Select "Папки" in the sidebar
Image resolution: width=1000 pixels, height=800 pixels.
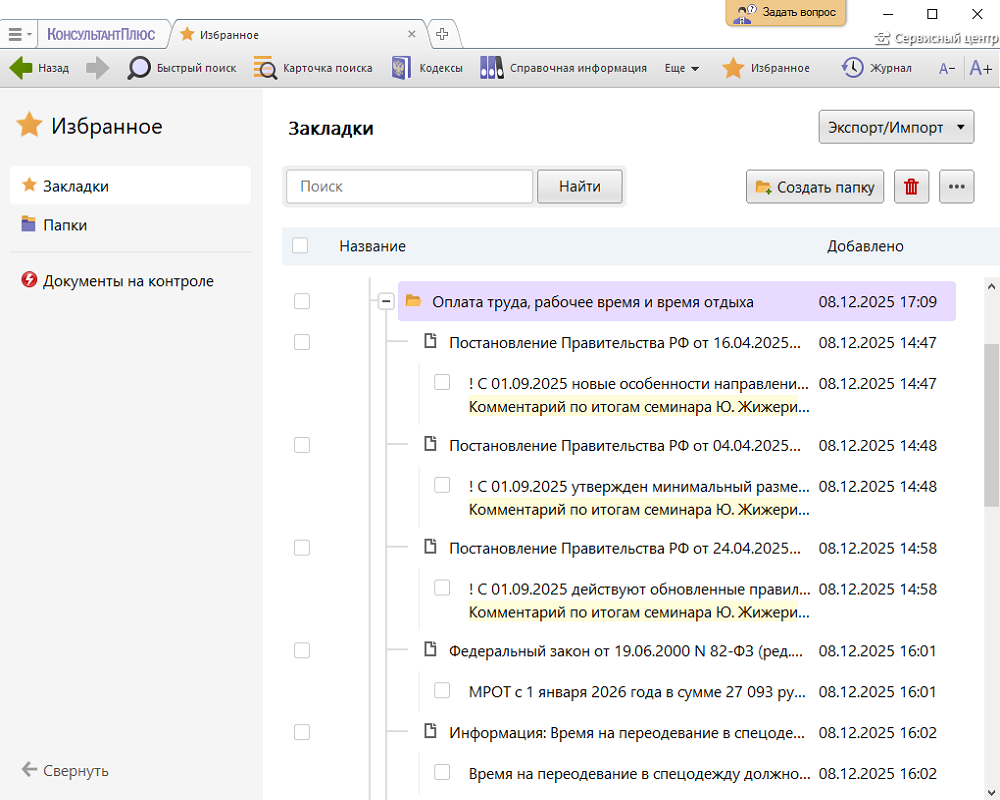65,225
